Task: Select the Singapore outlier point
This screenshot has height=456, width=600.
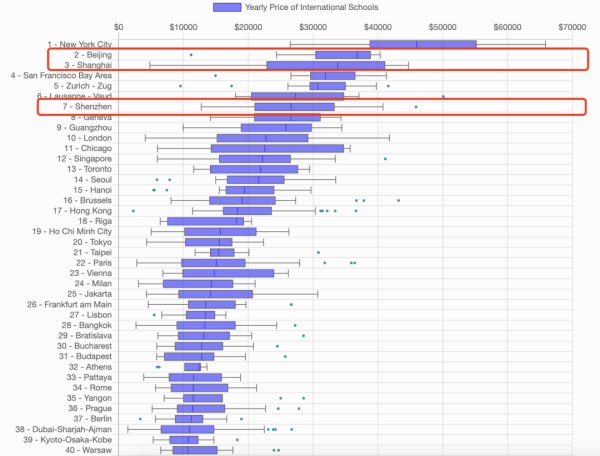Action: pos(385,158)
